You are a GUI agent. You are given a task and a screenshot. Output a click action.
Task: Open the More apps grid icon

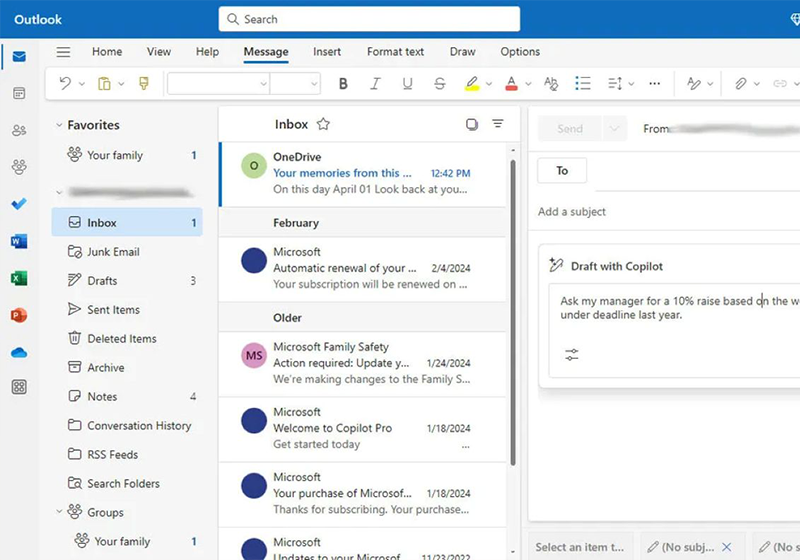click(x=19, y=387)
